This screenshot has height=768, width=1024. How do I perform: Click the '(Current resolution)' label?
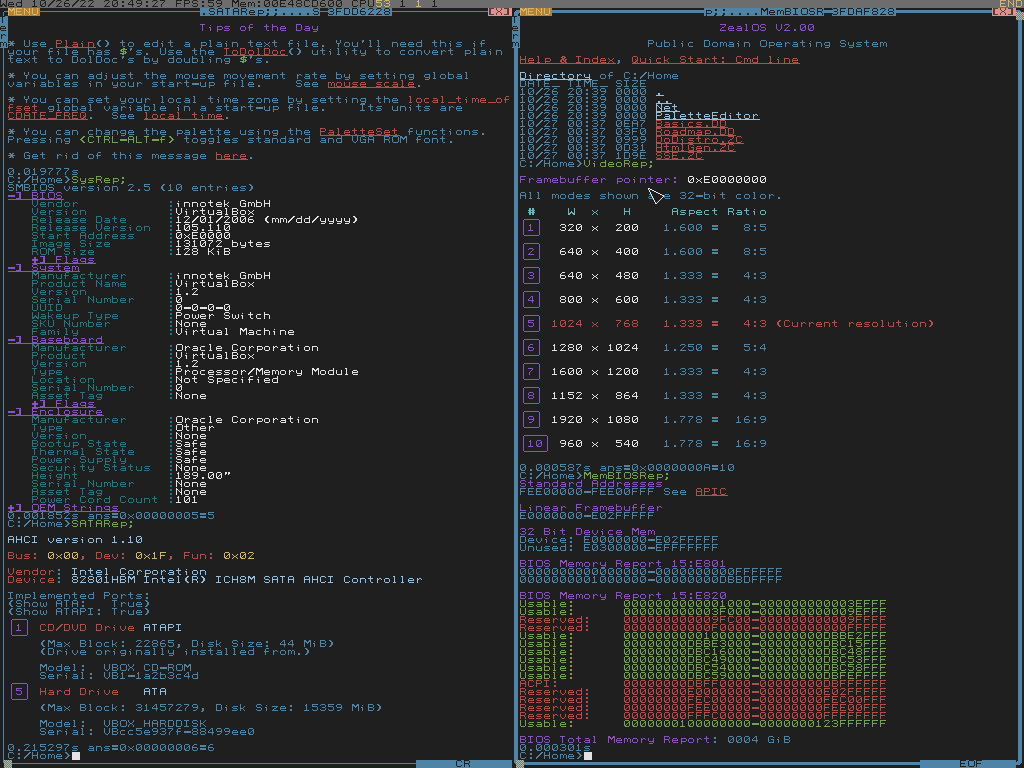856,324
